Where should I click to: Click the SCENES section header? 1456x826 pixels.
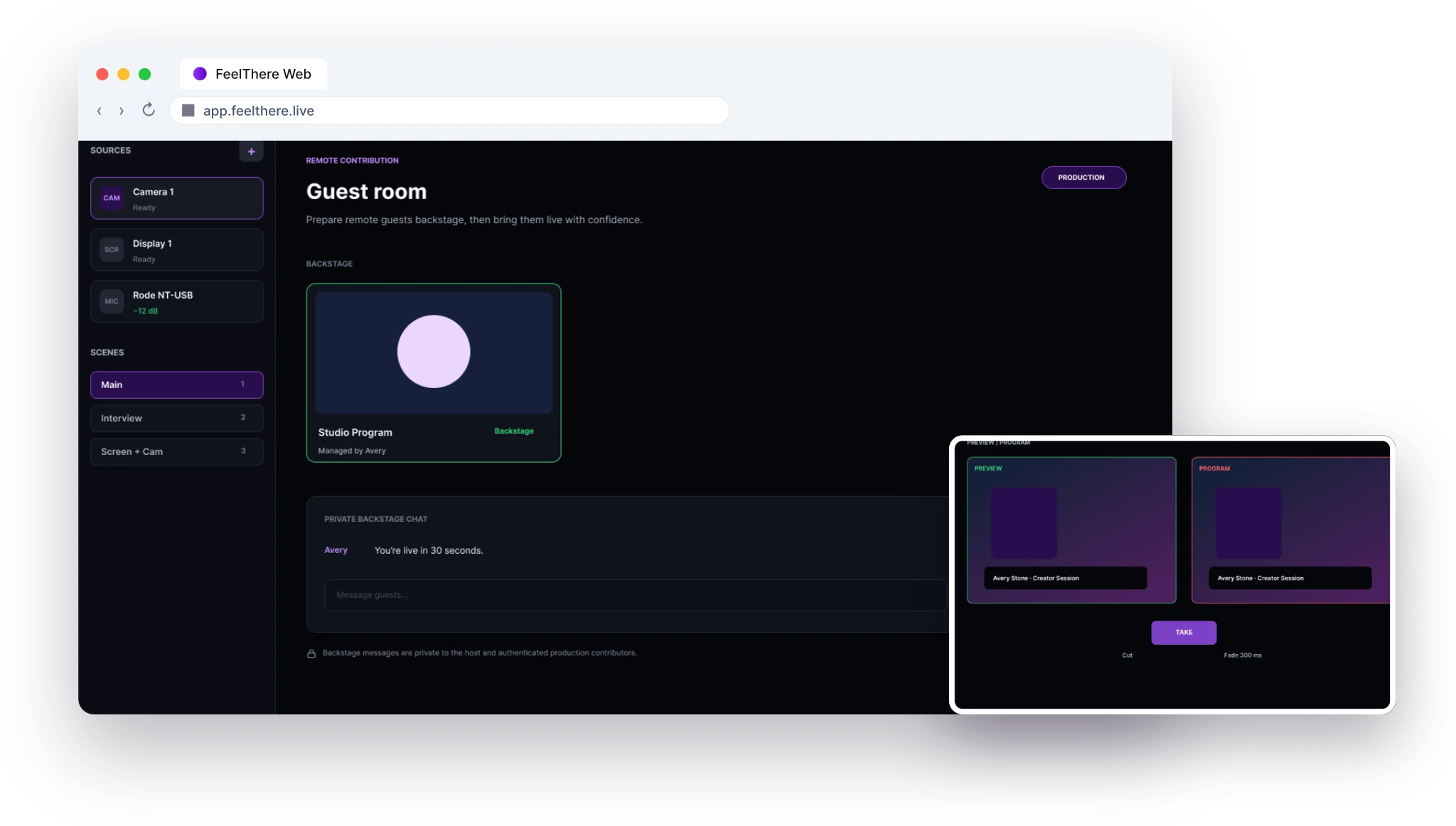(x=107, y=353)
